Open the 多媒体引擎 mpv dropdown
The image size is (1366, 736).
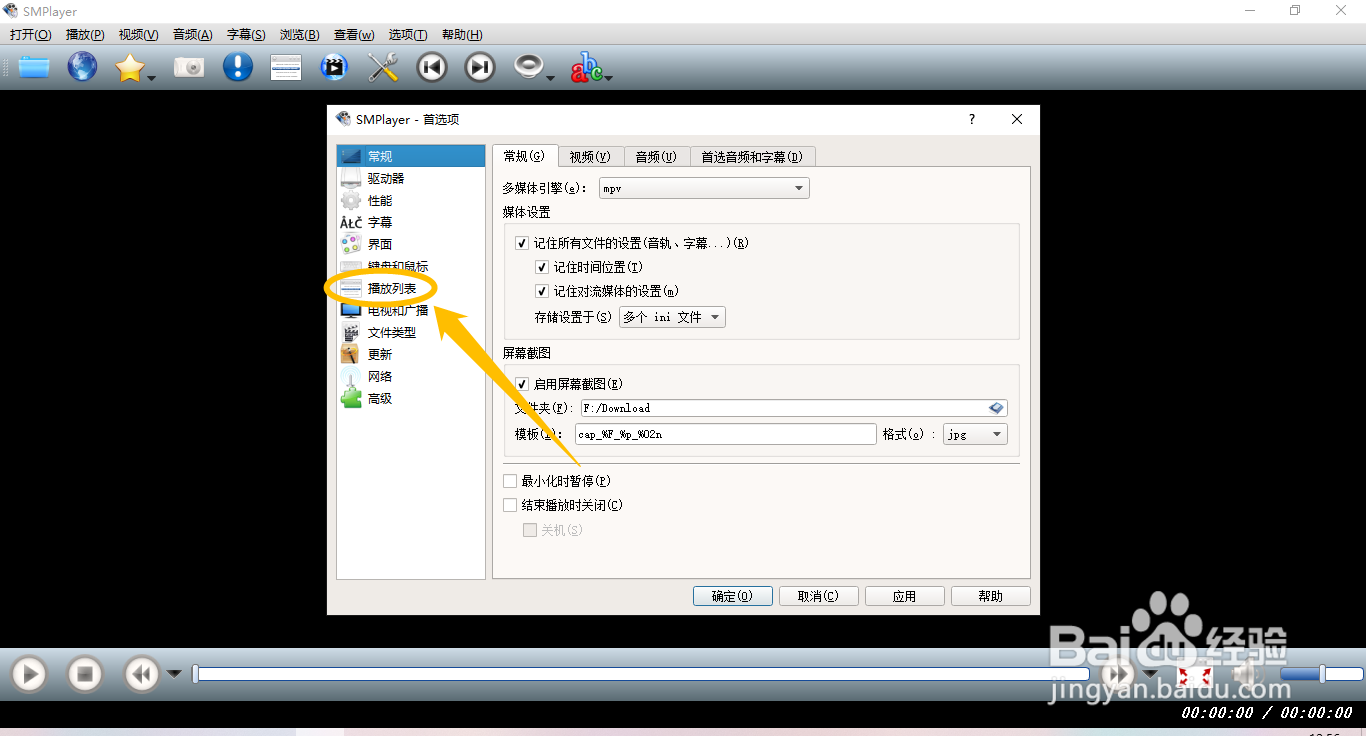point(703,187)
